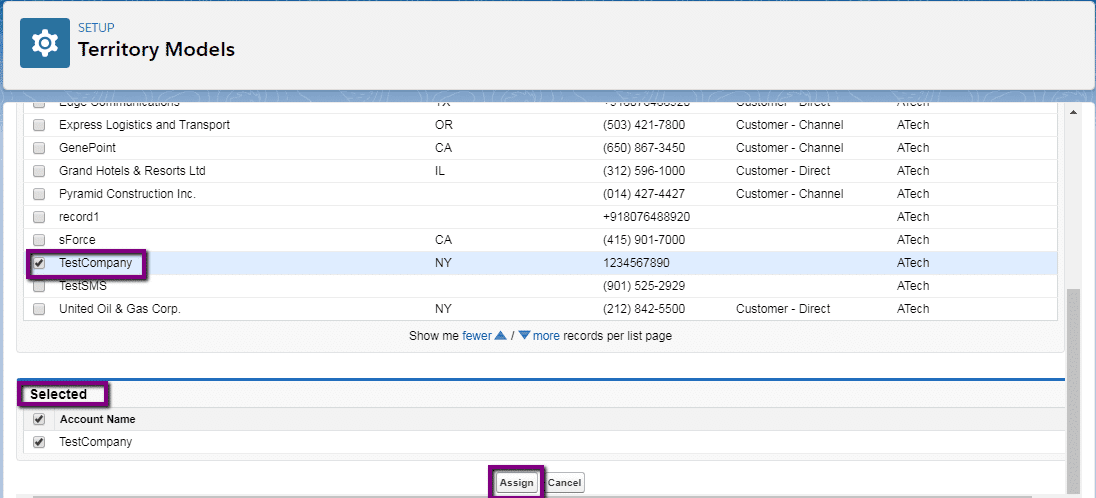
Task: Uncheck TestCompany in the Selected list
Action: point(39,442)
